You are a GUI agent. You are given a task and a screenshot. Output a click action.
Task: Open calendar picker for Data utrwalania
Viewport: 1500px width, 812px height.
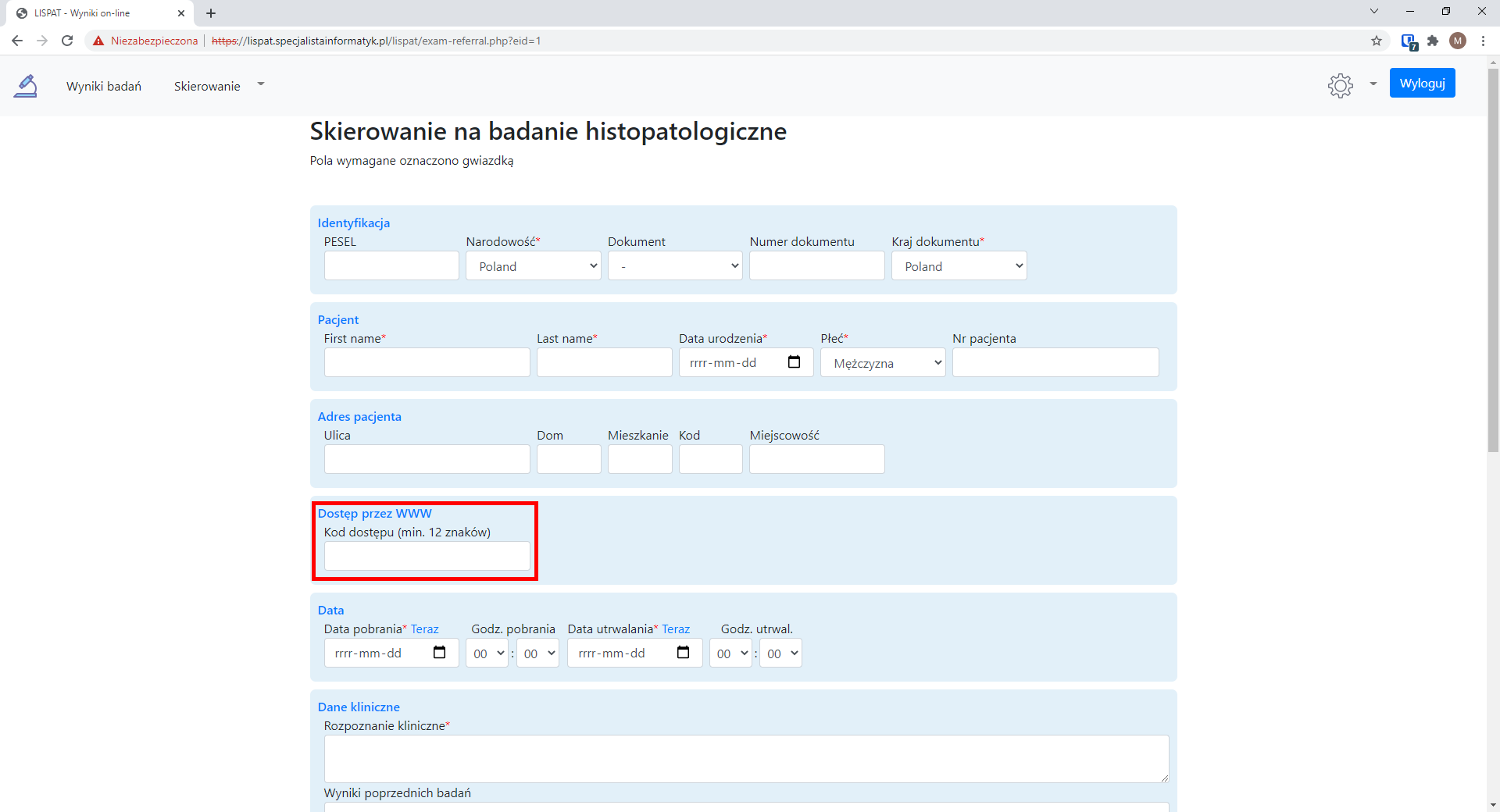[683, 653]
